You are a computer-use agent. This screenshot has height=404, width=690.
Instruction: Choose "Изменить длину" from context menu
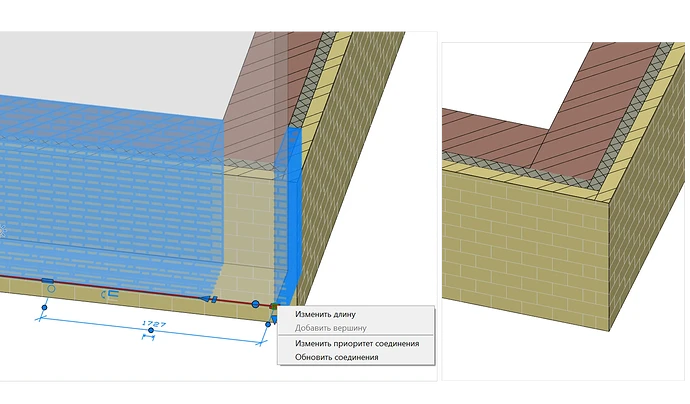[325, 314]
